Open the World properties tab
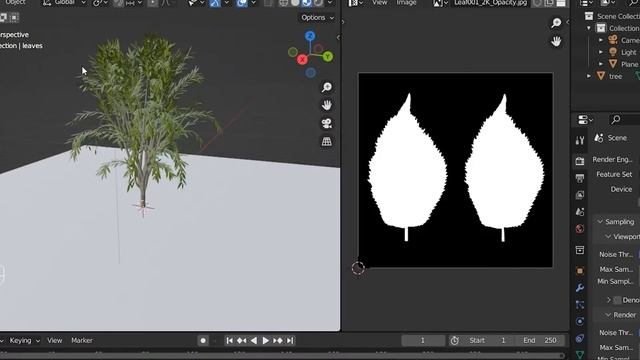Screen dimensions: 640x360 click(x=580, y=229)
